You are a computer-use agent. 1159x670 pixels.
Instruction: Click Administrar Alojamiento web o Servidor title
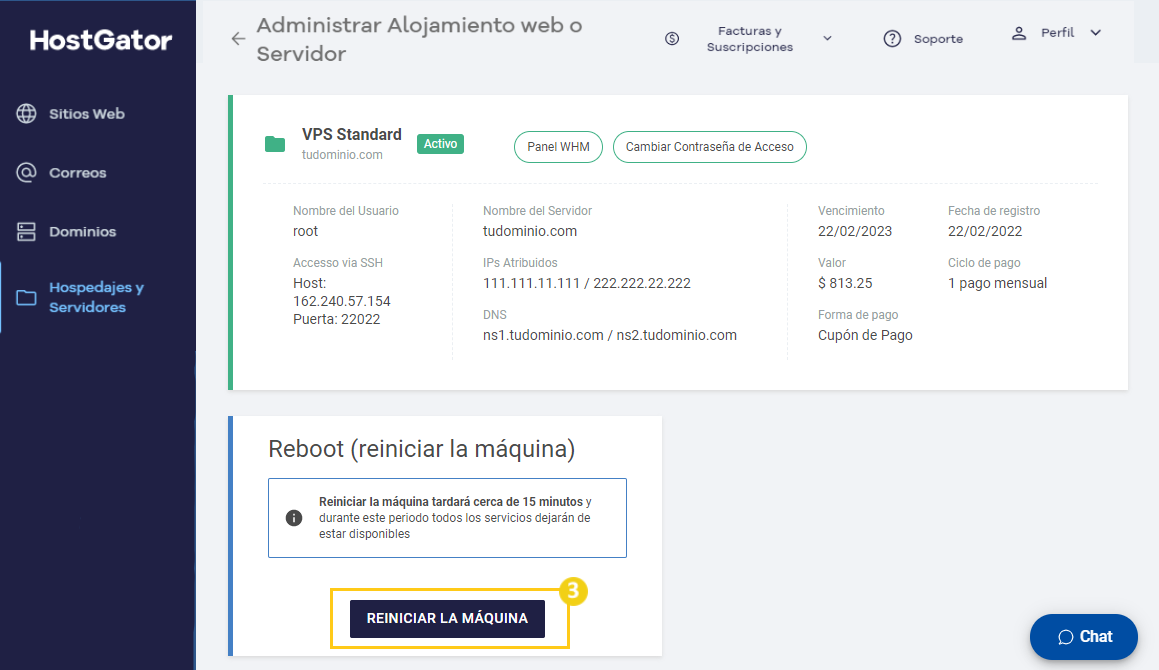(419, 39)
